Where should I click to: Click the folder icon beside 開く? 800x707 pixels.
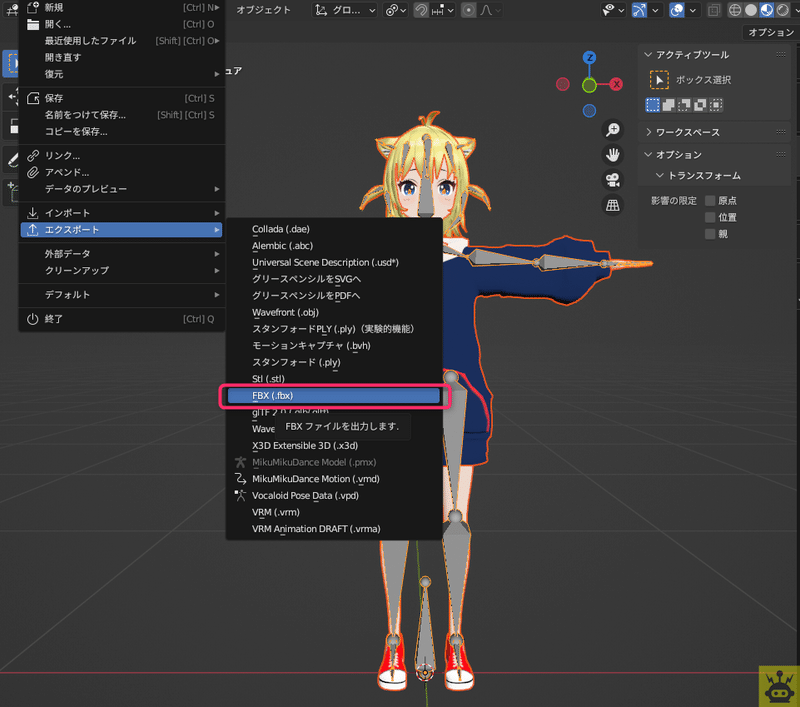(33, 24)
